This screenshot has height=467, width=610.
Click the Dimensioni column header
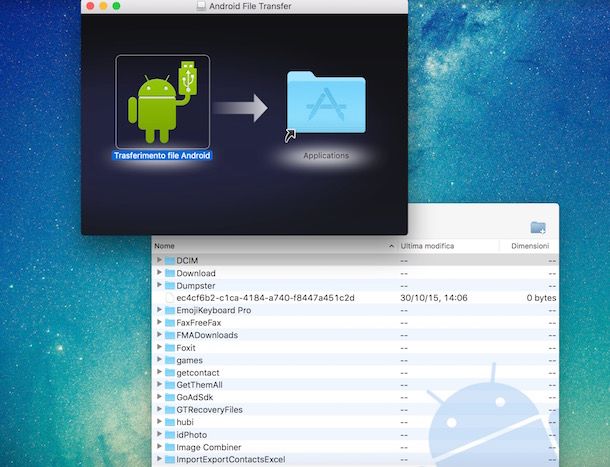(529, 246)
